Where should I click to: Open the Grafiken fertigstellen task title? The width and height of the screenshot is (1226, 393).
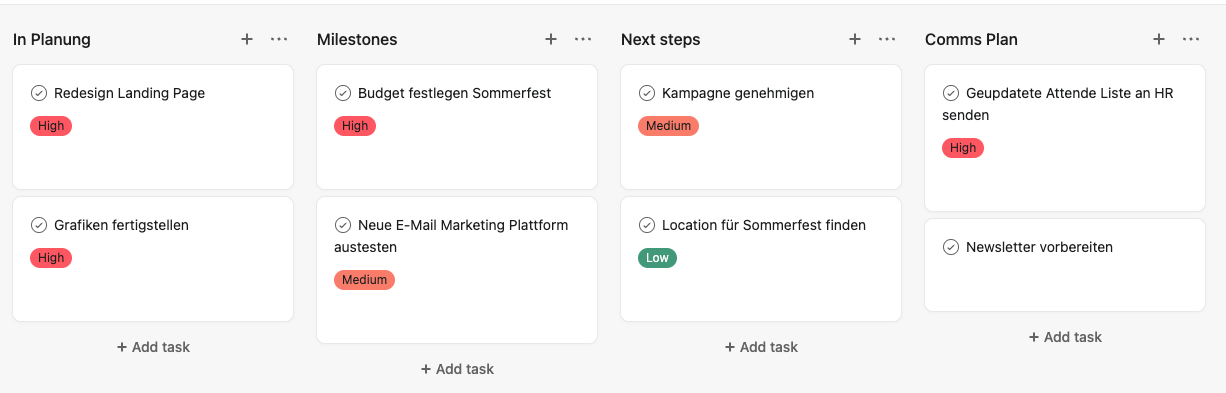121,225
